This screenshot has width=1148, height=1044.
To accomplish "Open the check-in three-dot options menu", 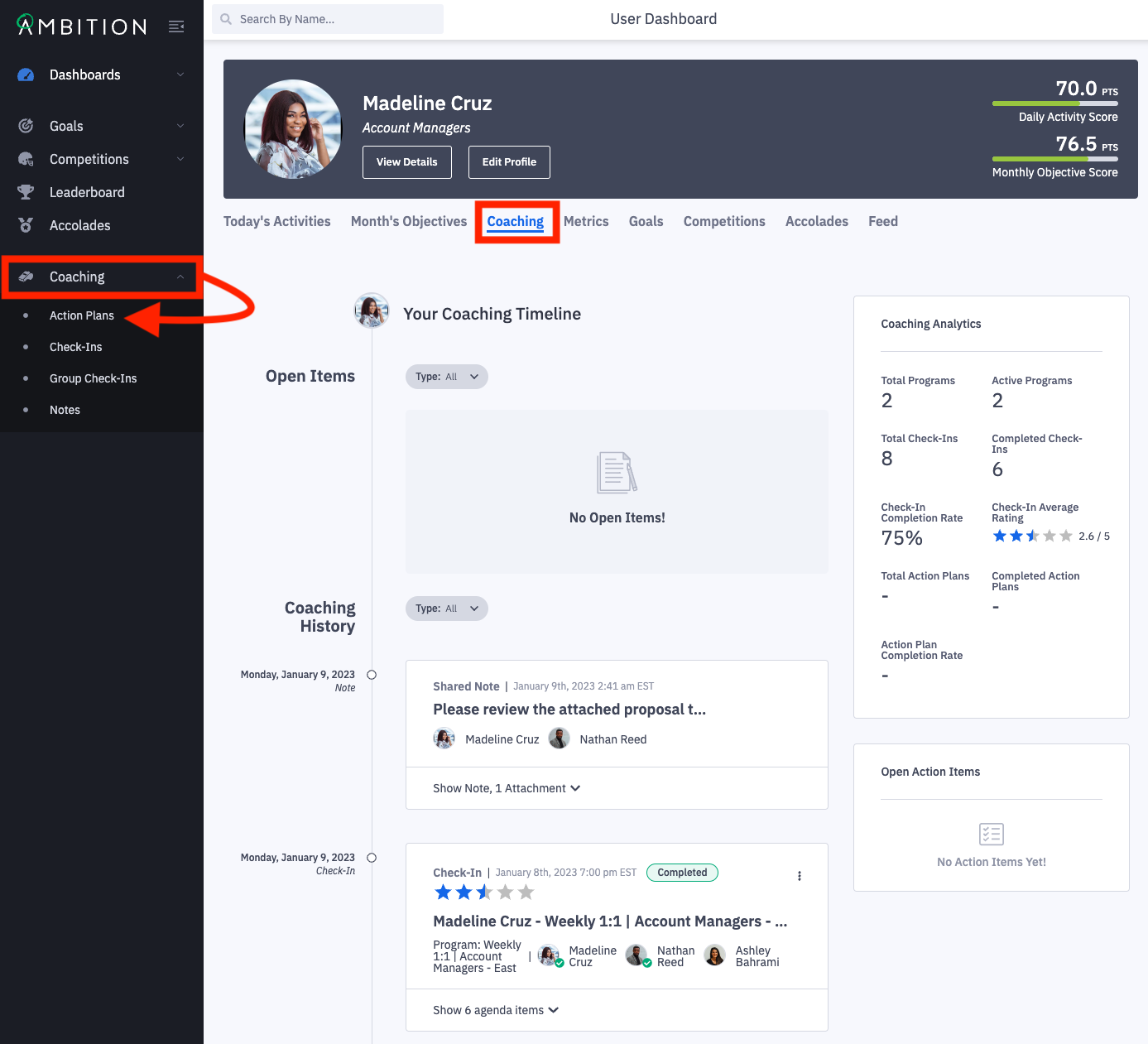I will point(800,876).
